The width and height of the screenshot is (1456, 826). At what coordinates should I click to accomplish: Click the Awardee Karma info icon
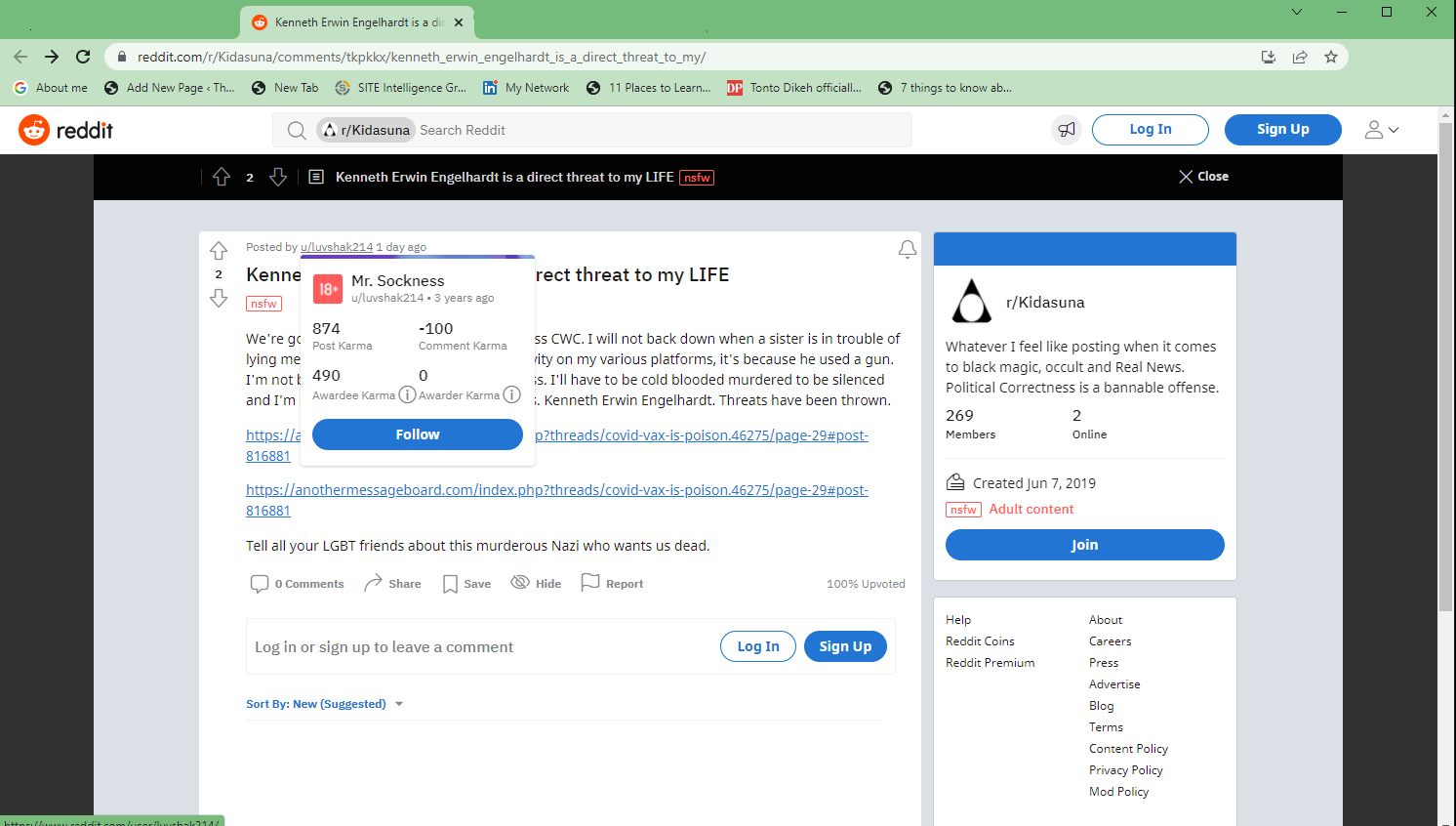pyautogui.click(x=407, y=394)
